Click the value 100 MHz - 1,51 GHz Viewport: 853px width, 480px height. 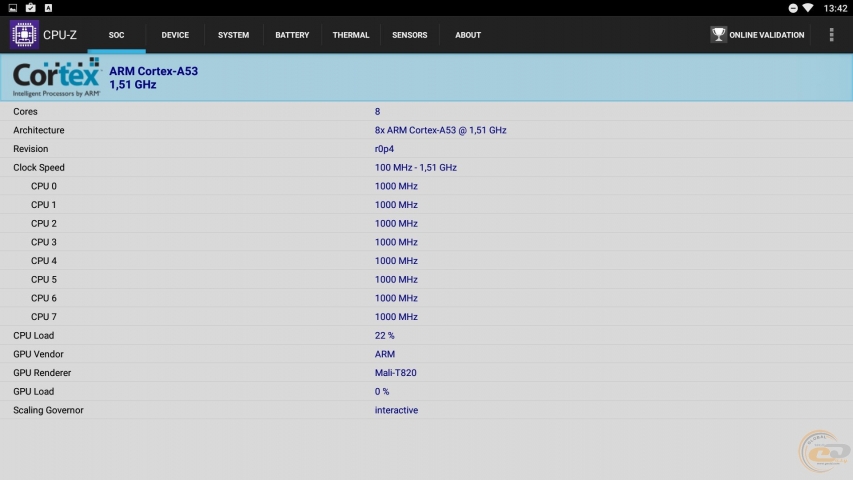coord(416,168)
